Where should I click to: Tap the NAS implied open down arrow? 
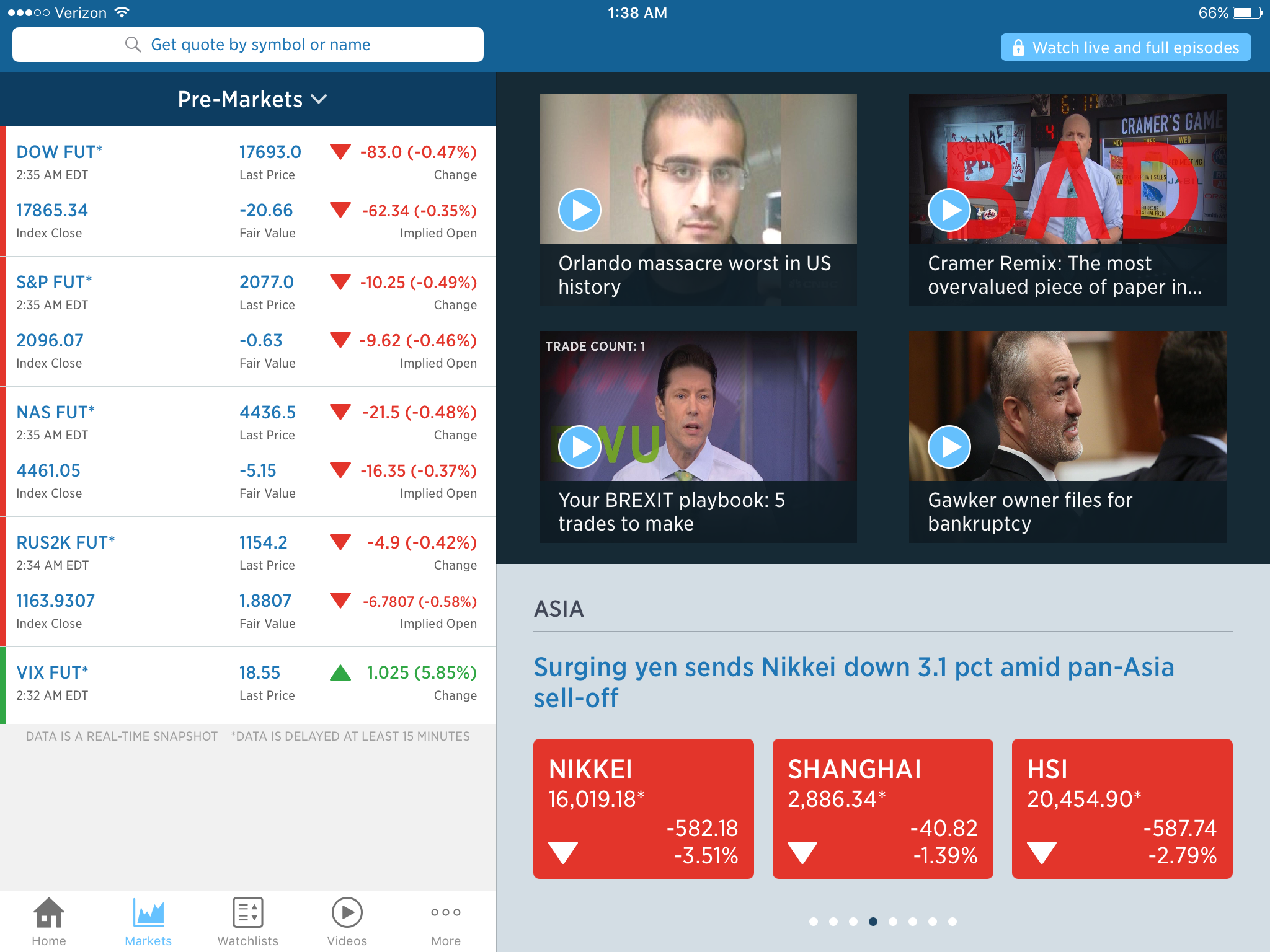click(340, 470)
